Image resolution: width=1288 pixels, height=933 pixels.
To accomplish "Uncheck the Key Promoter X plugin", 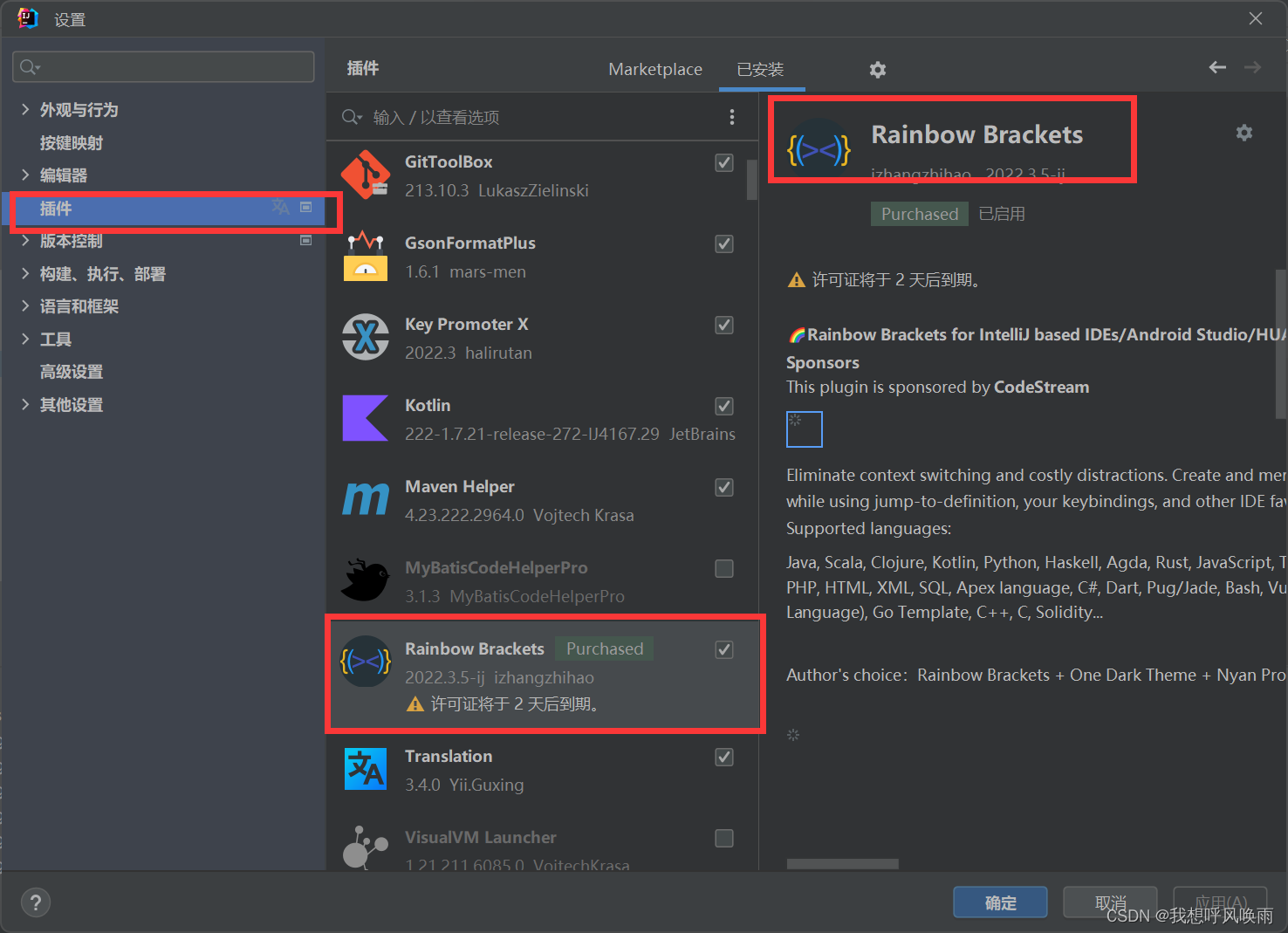I will coord(724,325).
